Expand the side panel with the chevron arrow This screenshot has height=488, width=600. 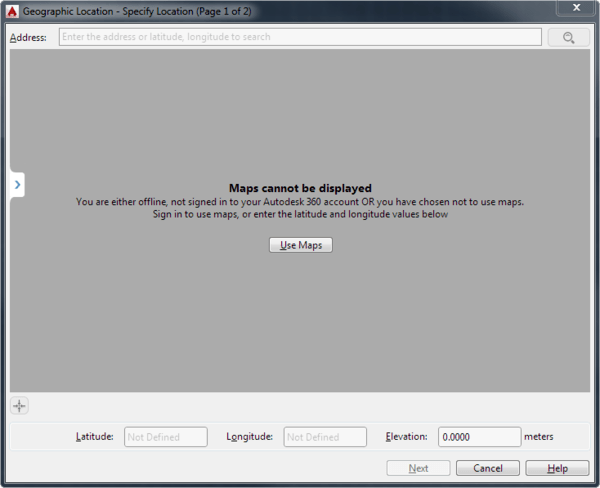coord(17,185)
